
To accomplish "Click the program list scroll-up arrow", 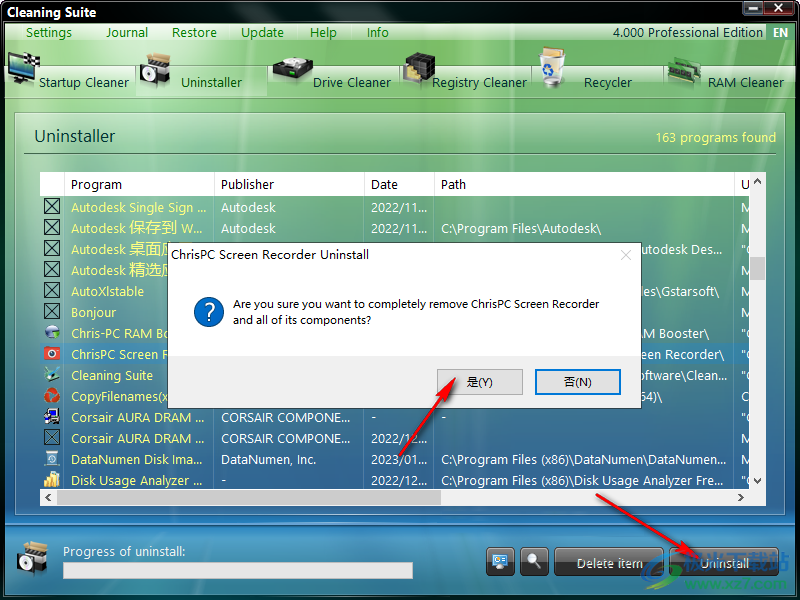I will (758, 182).
